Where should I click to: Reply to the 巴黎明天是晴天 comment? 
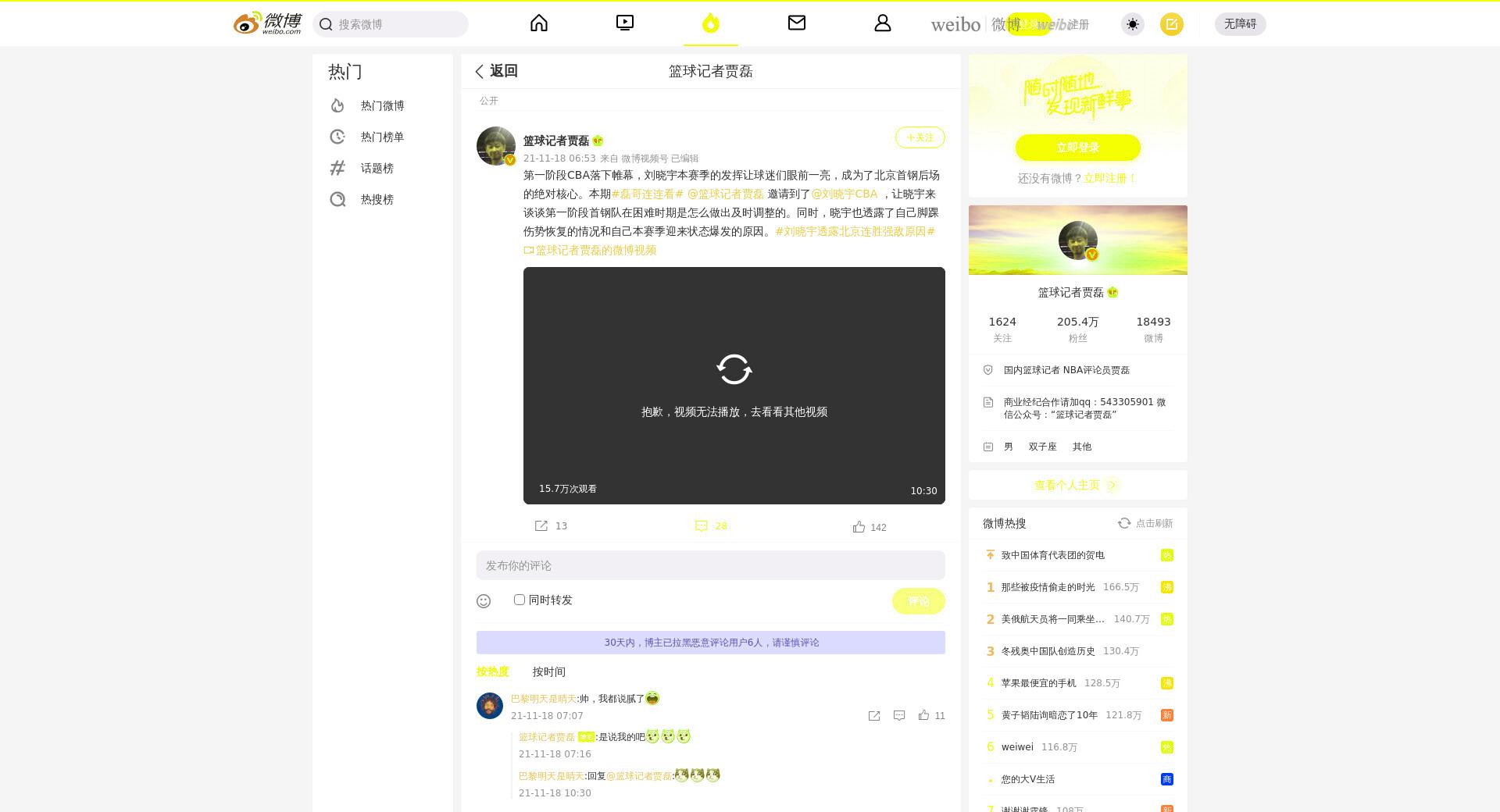[x=899, y=716]
